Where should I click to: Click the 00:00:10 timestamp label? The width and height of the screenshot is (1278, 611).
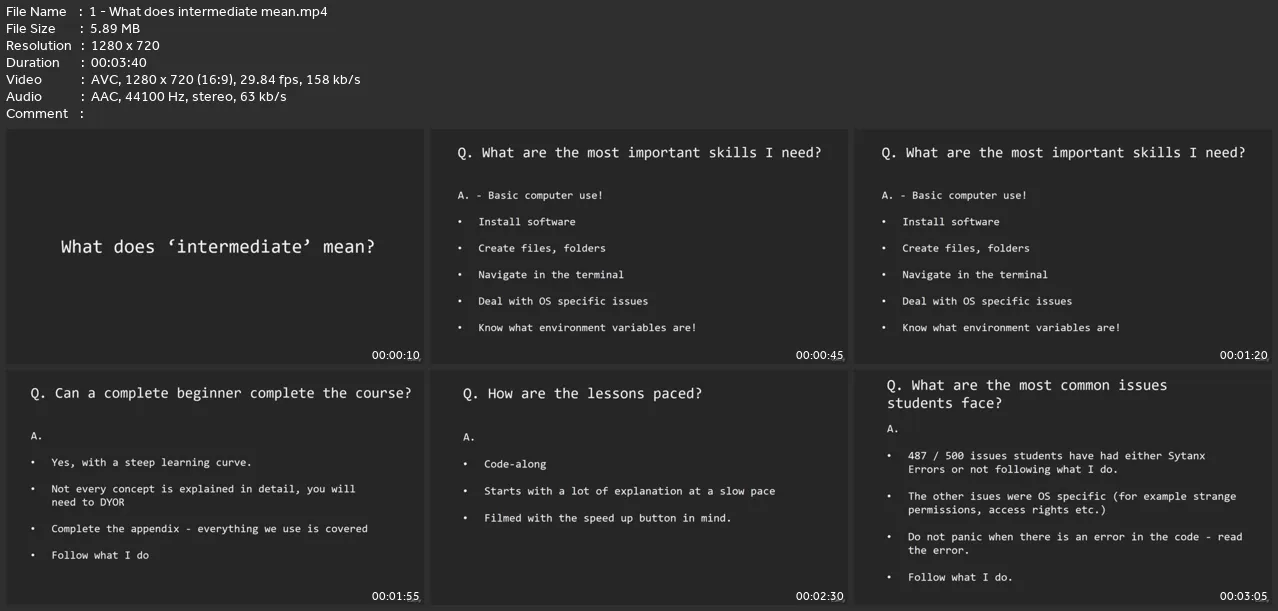coord(396,355)
